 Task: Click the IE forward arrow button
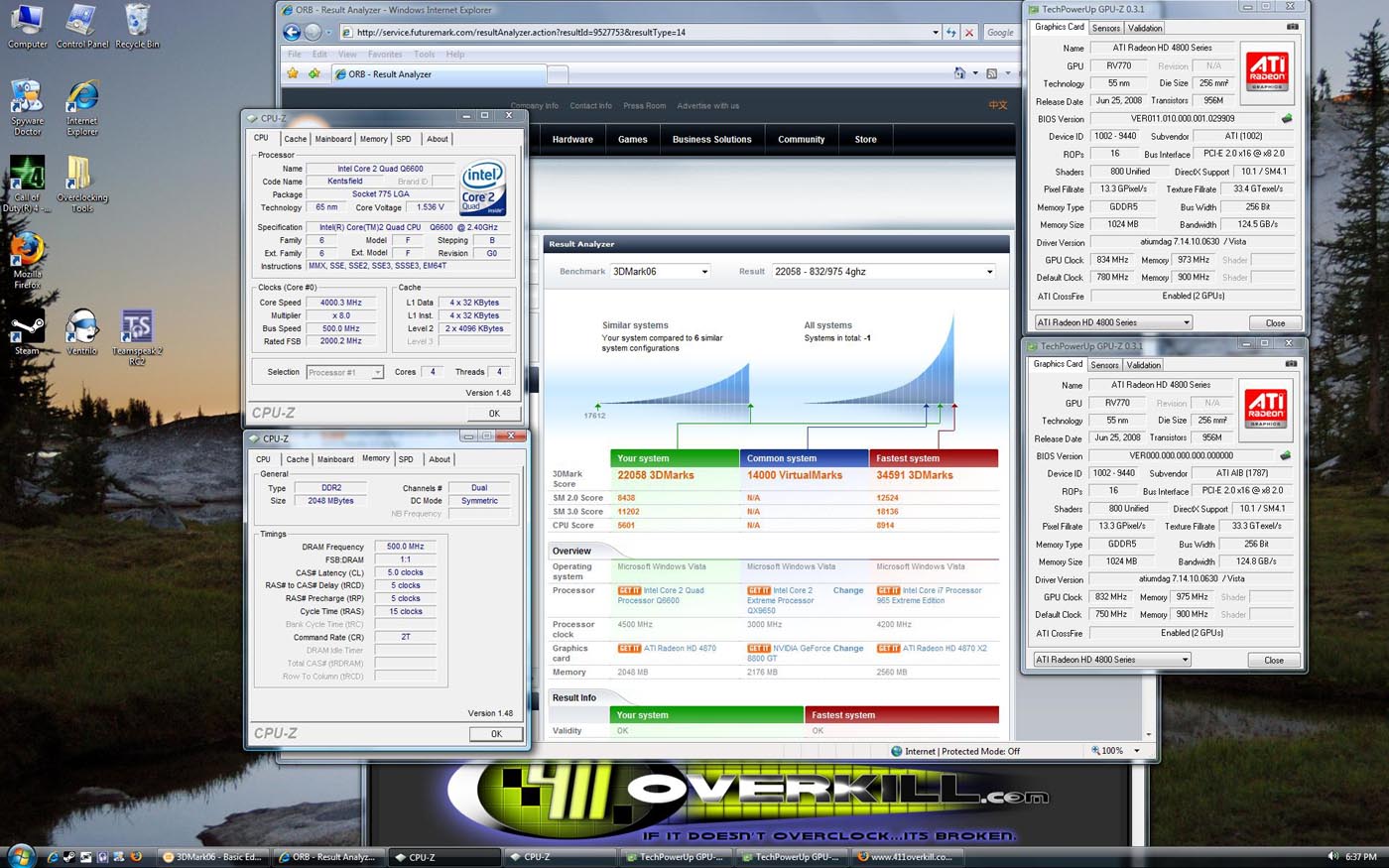313,32
